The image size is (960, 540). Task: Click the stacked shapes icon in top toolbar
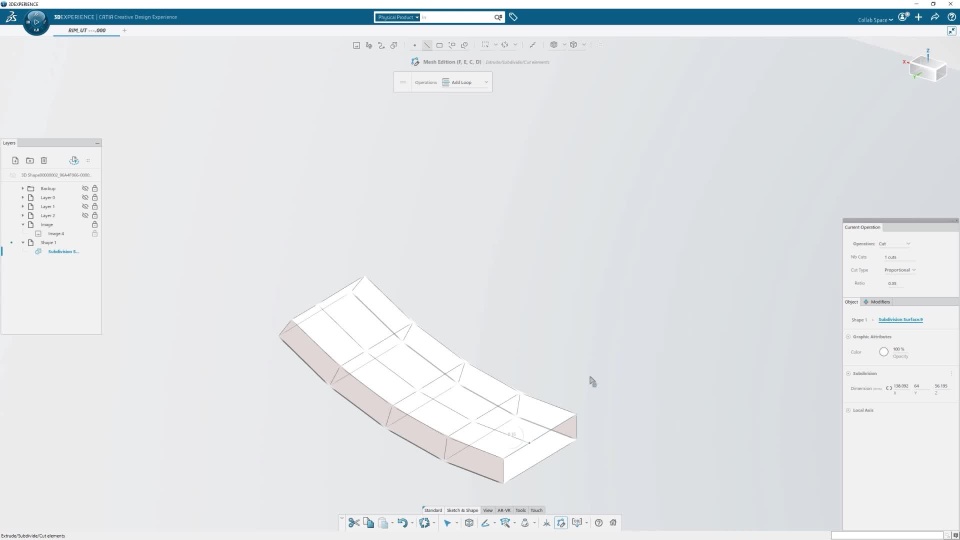[x=394, y=45]
